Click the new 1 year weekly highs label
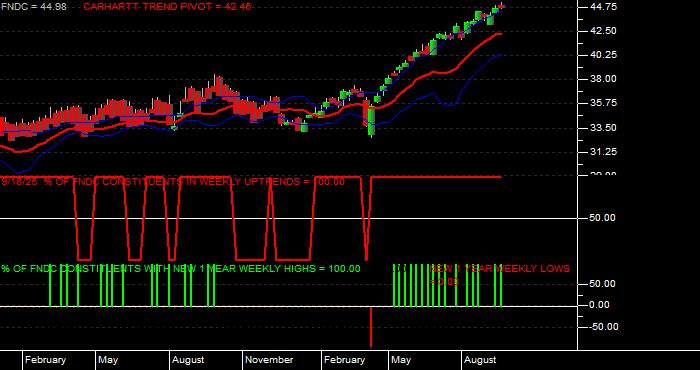Viewport: 700px width, 370px height. (x=180, y=269)
